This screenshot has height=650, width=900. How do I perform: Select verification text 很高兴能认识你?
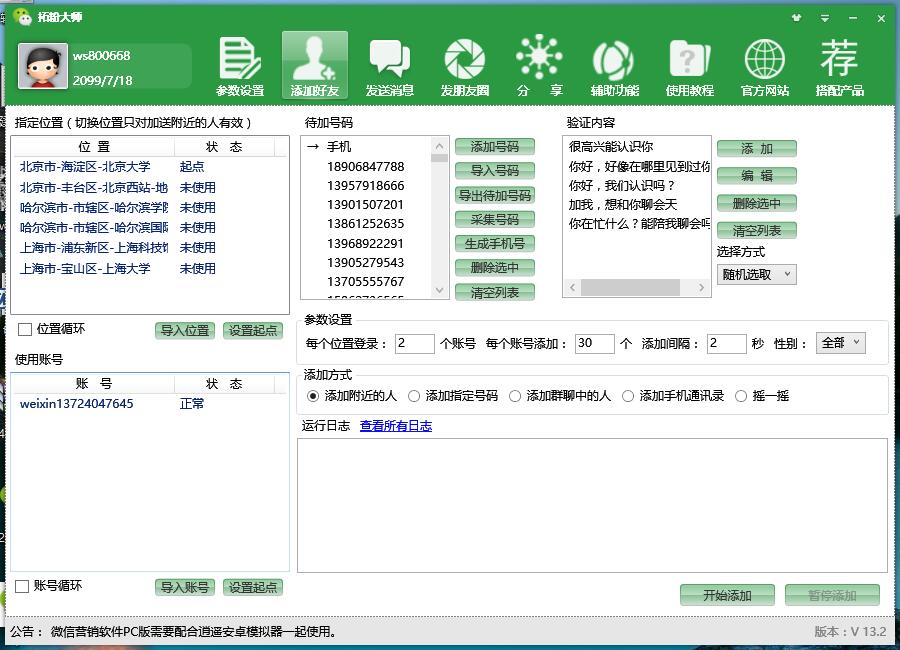point(611,147)
